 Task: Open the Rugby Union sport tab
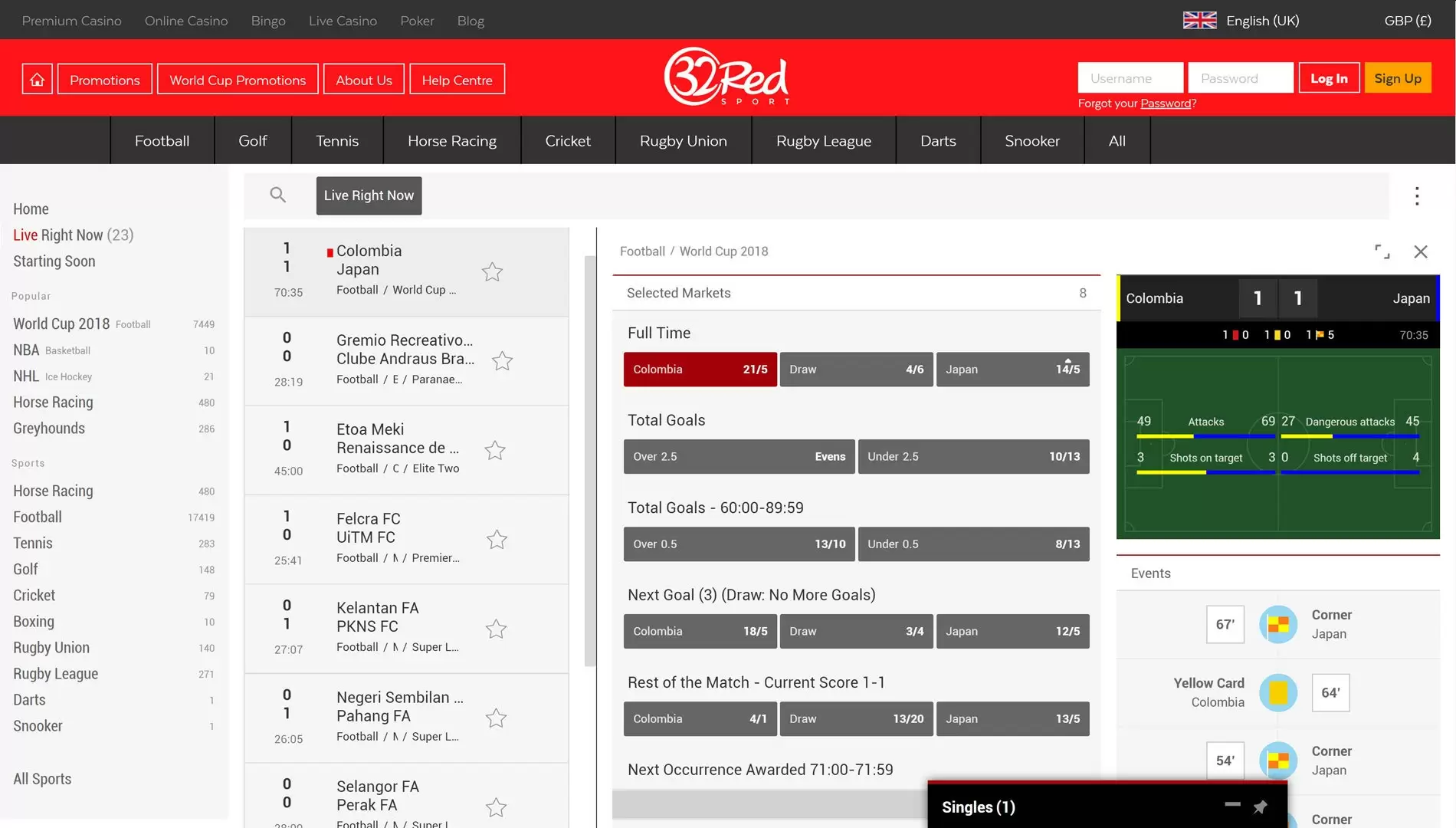click(x=684, y=140)
